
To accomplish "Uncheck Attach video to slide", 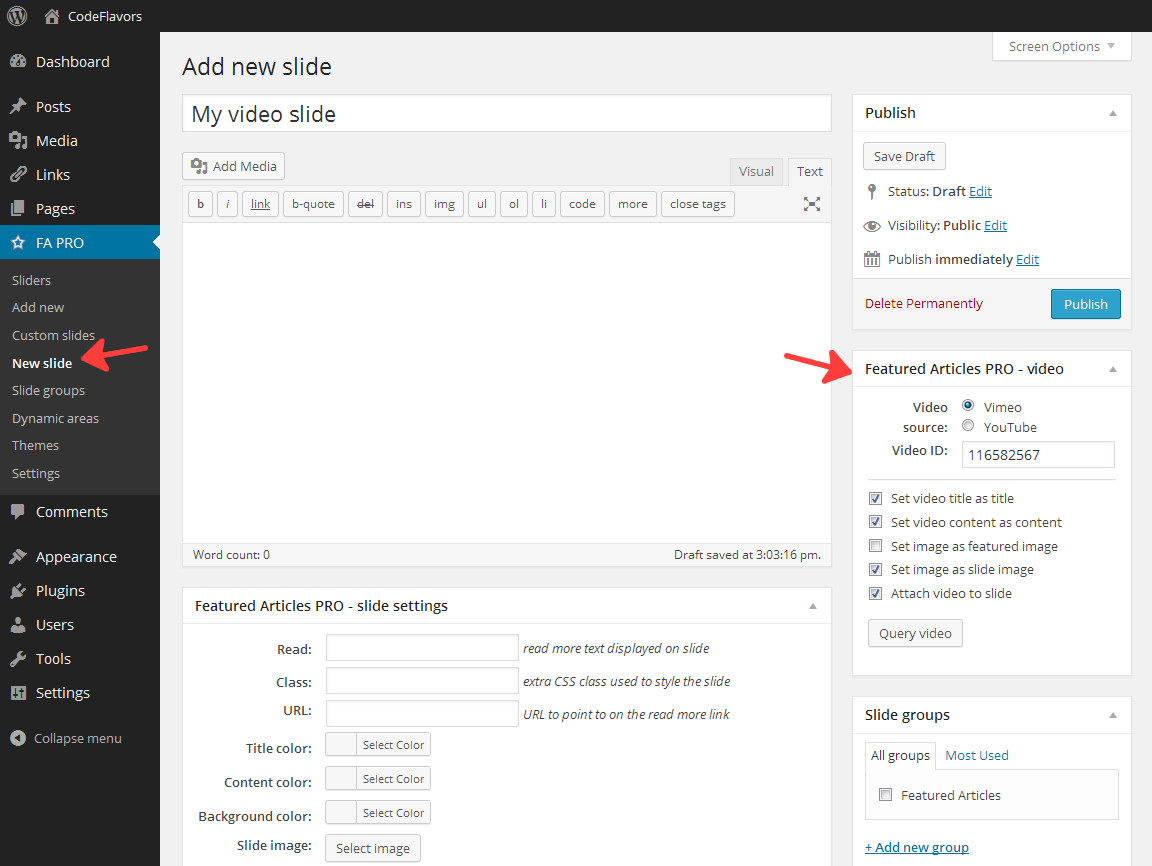I will [875, 593].
